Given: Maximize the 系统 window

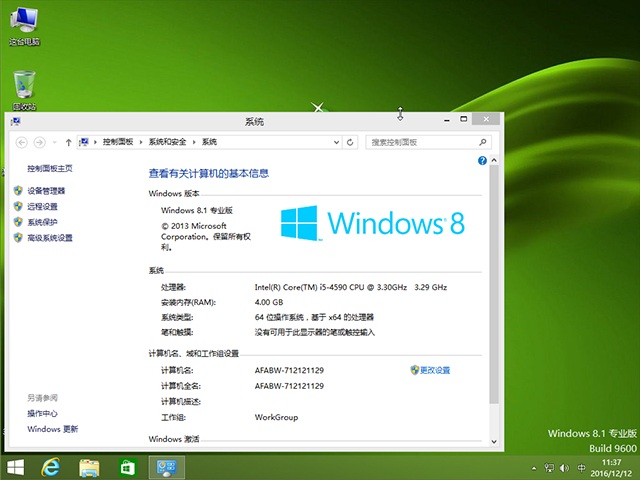Looking at the screenshot, I should 464,119.
